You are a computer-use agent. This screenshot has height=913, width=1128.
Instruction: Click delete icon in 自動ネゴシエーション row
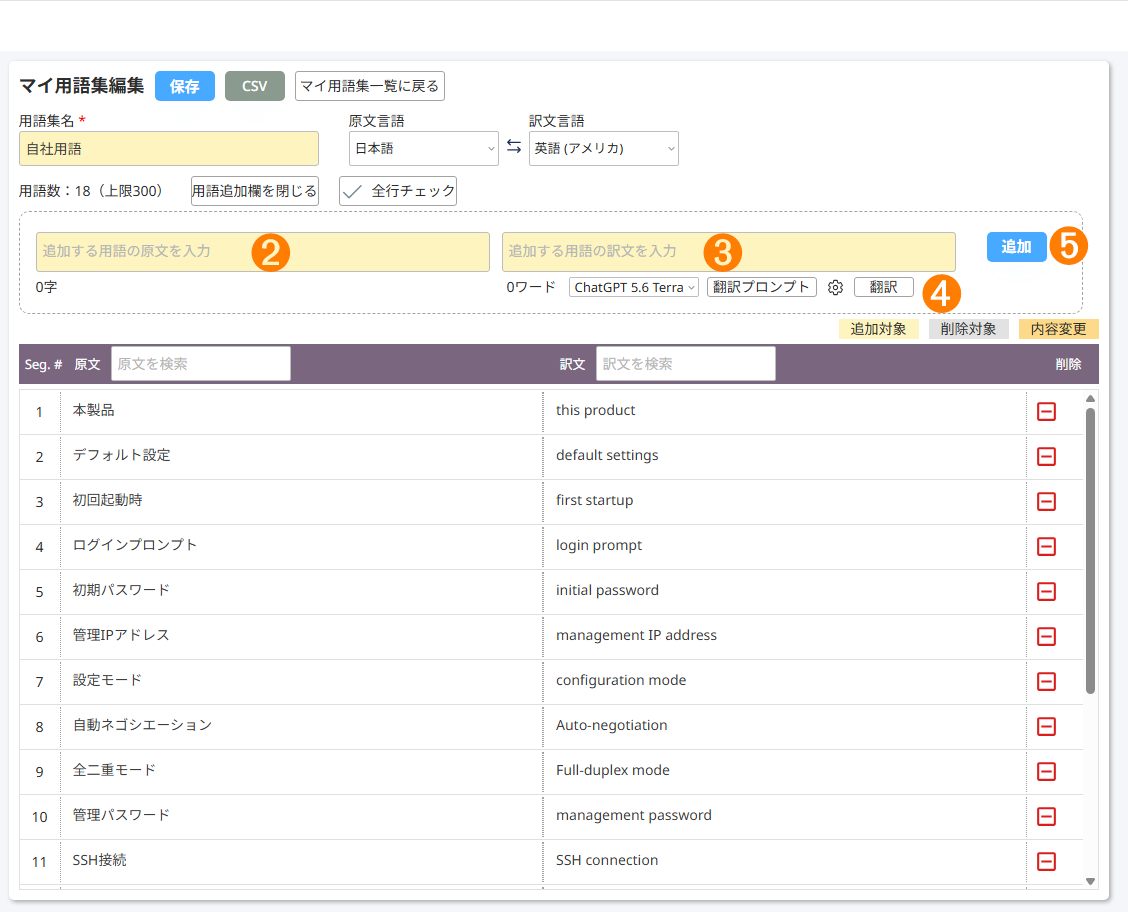click(1046, 726)
